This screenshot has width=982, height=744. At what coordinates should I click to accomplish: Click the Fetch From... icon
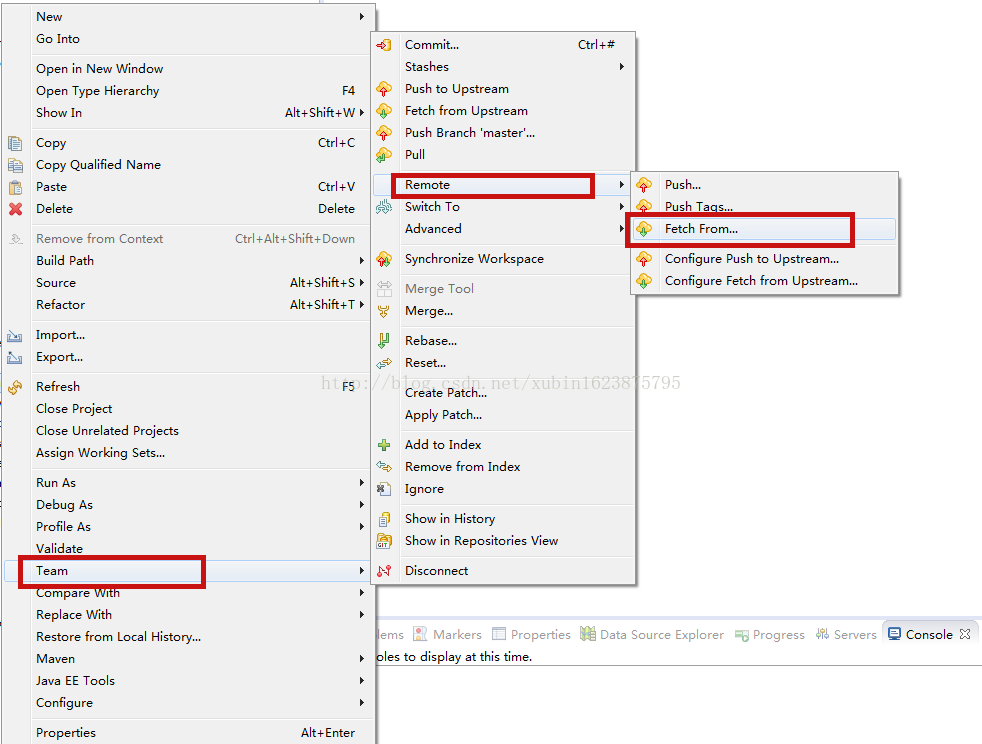pyautogui.click(x=644, y=229)
